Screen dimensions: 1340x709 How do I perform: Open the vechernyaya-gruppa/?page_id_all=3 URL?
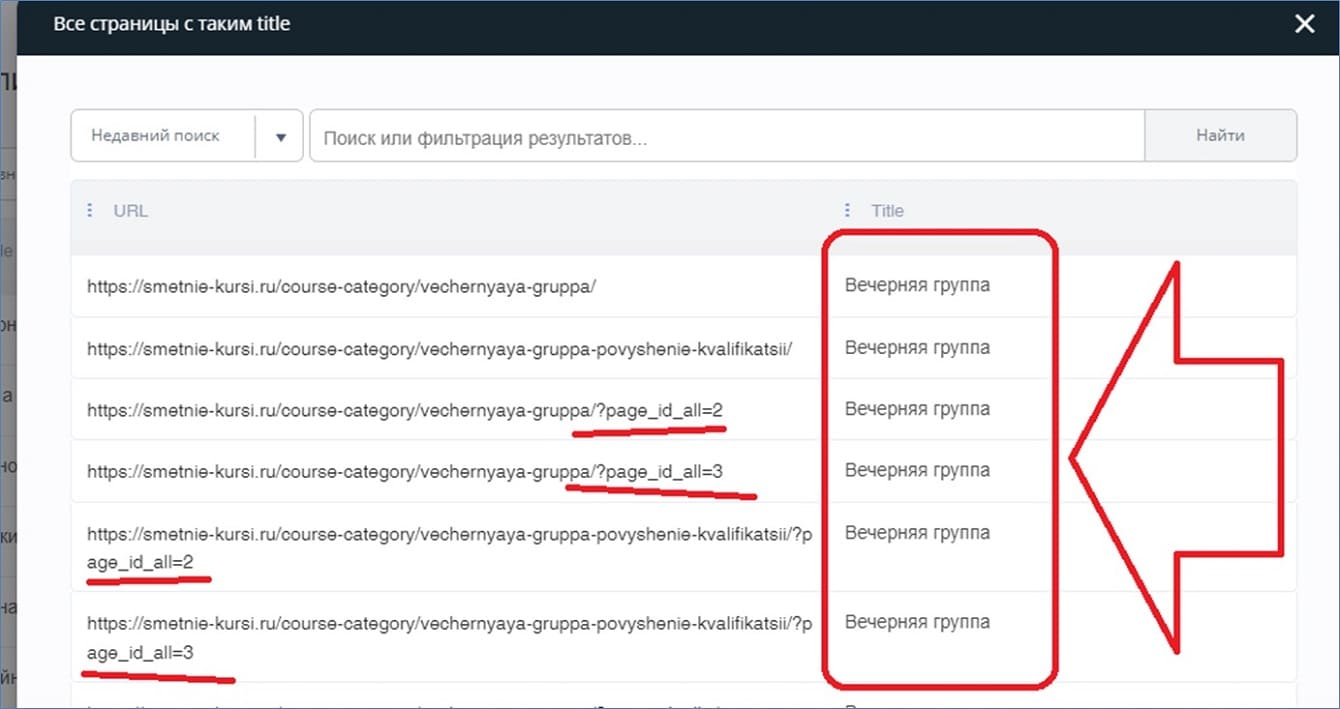tap(405, 471)
